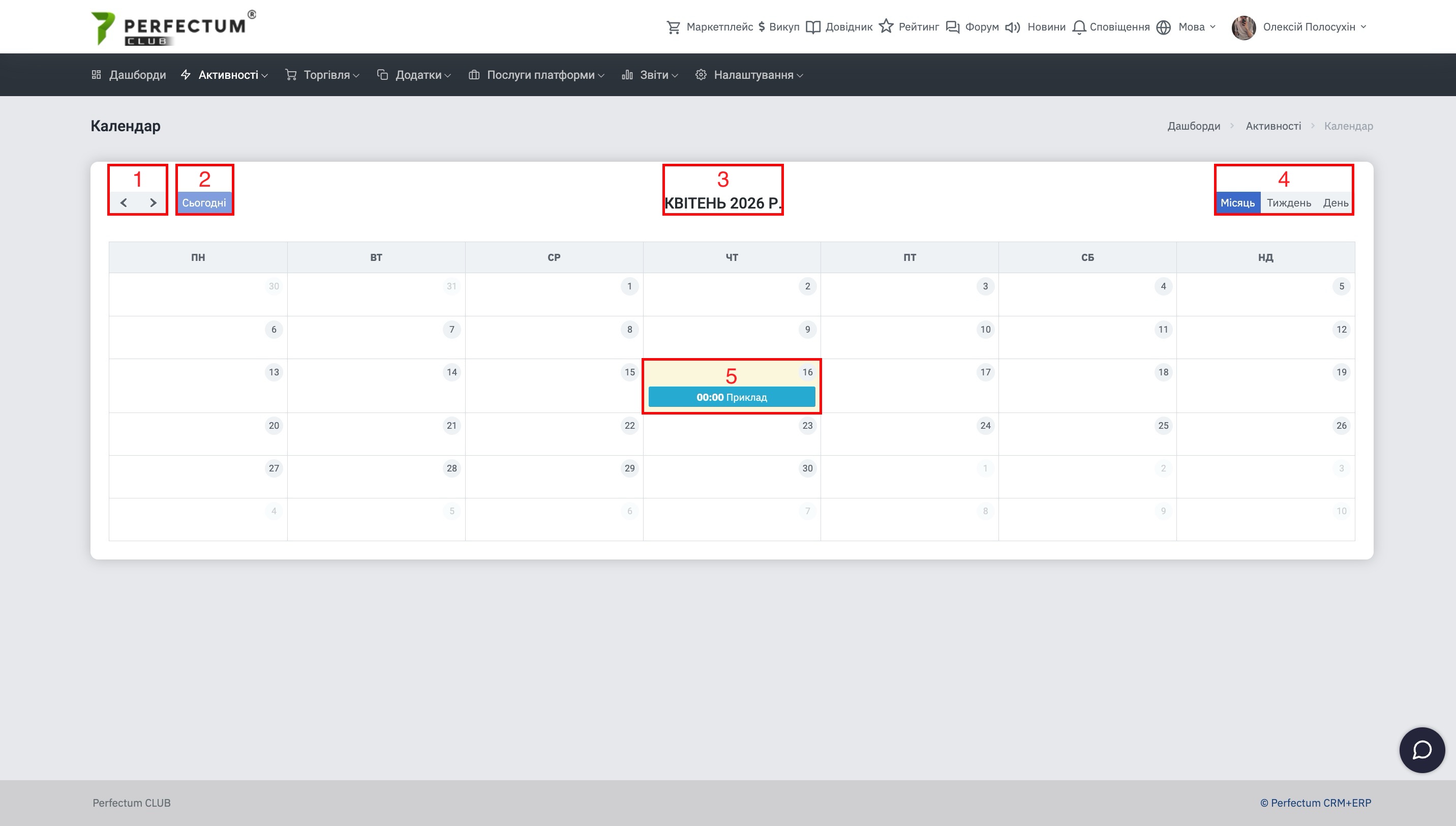Image resolution: width=1456 pixels, height=826 pixels.
Task: Open the Форум chat bubbles icon
Action: click(953, 27)
